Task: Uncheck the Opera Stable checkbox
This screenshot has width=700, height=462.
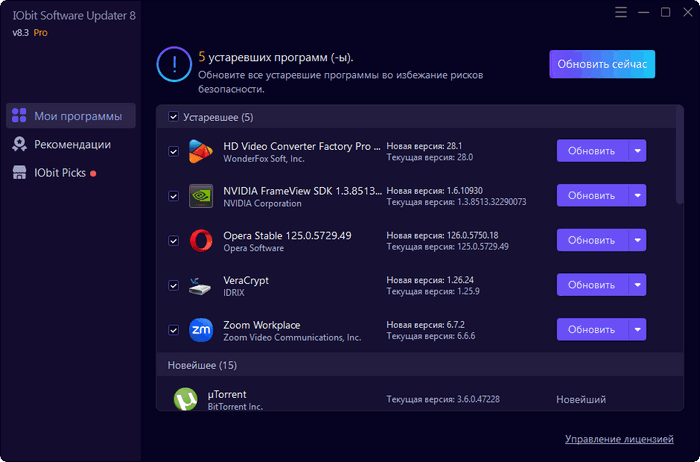Action: point(173,241)
